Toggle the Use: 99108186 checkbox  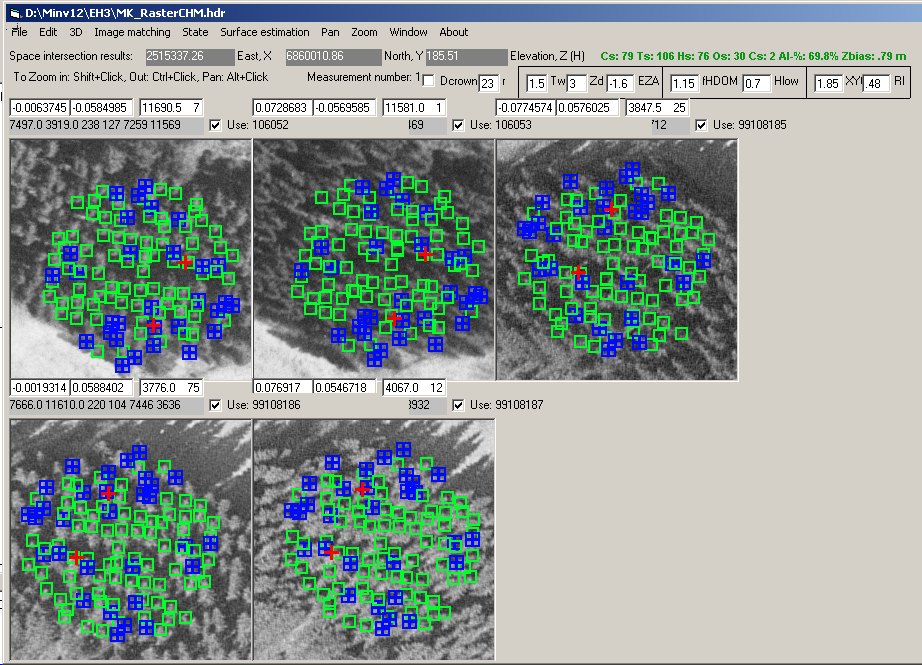pos(215,405)
